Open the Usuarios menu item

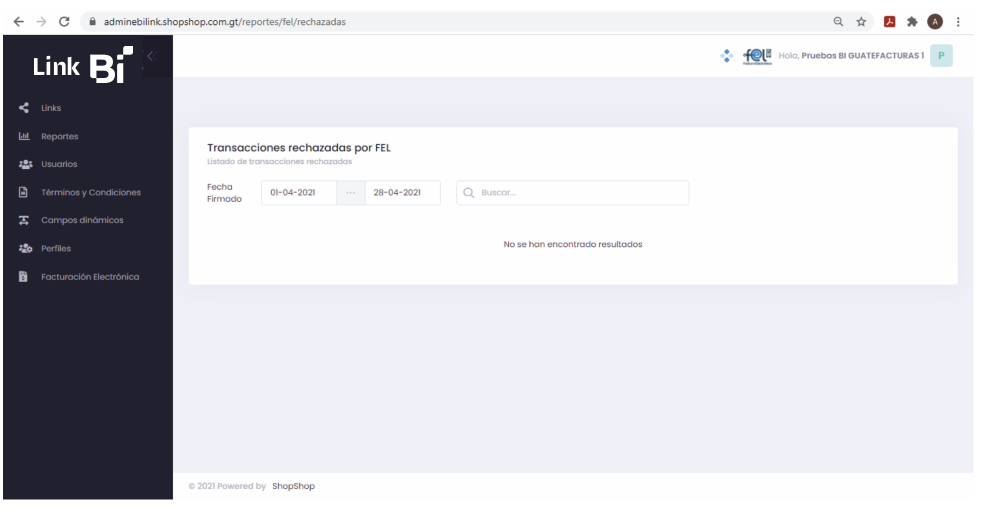59,164
